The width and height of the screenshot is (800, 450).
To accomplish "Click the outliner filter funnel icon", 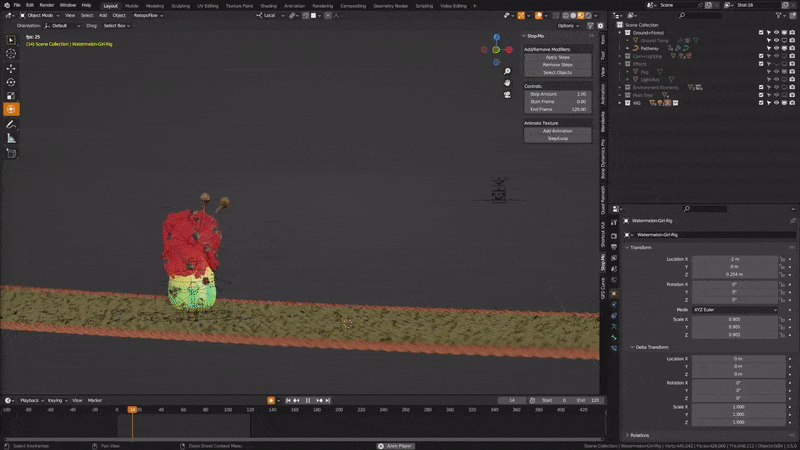I will 779,16.
